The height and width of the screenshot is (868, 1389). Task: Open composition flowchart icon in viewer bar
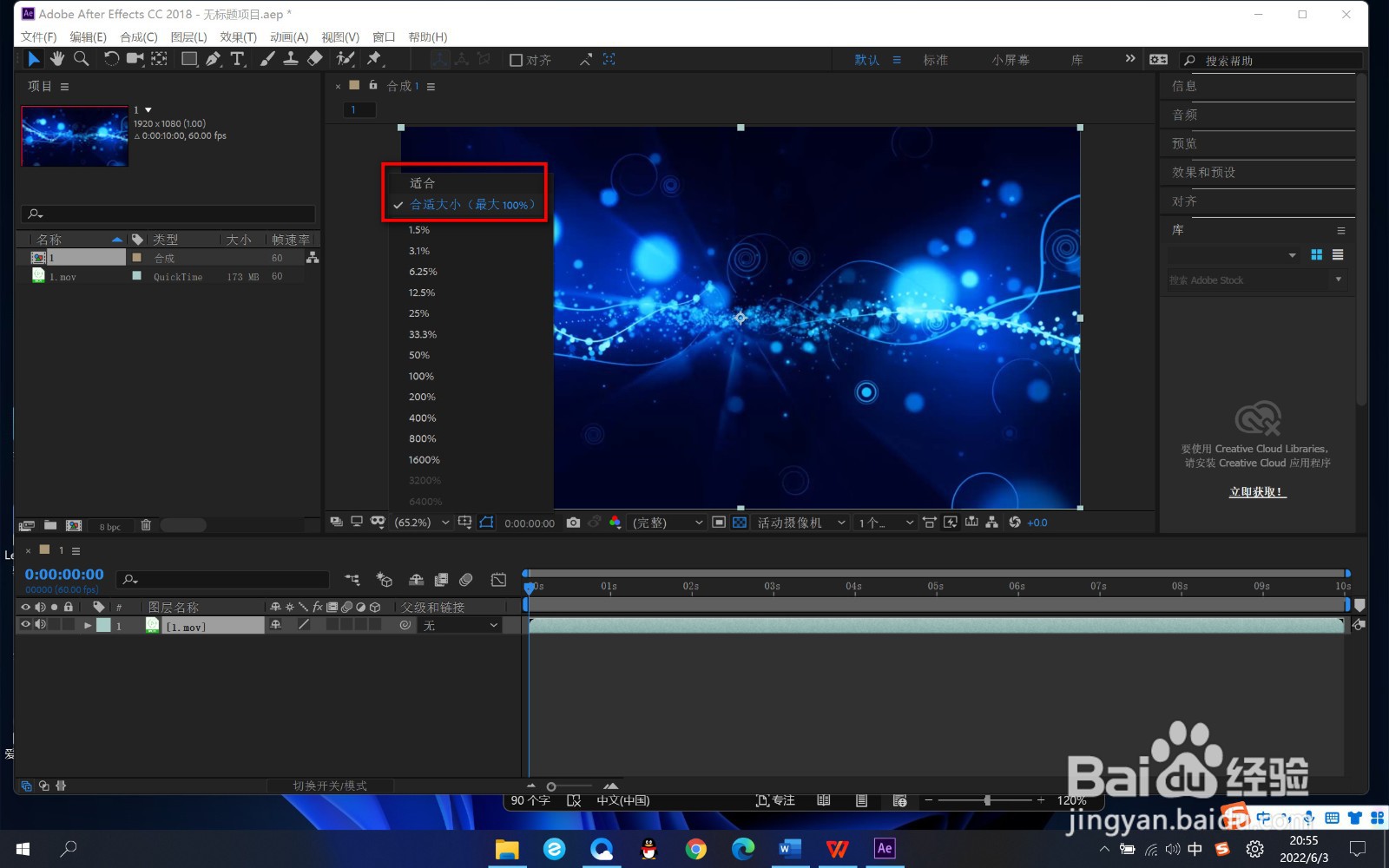[991, 523]
